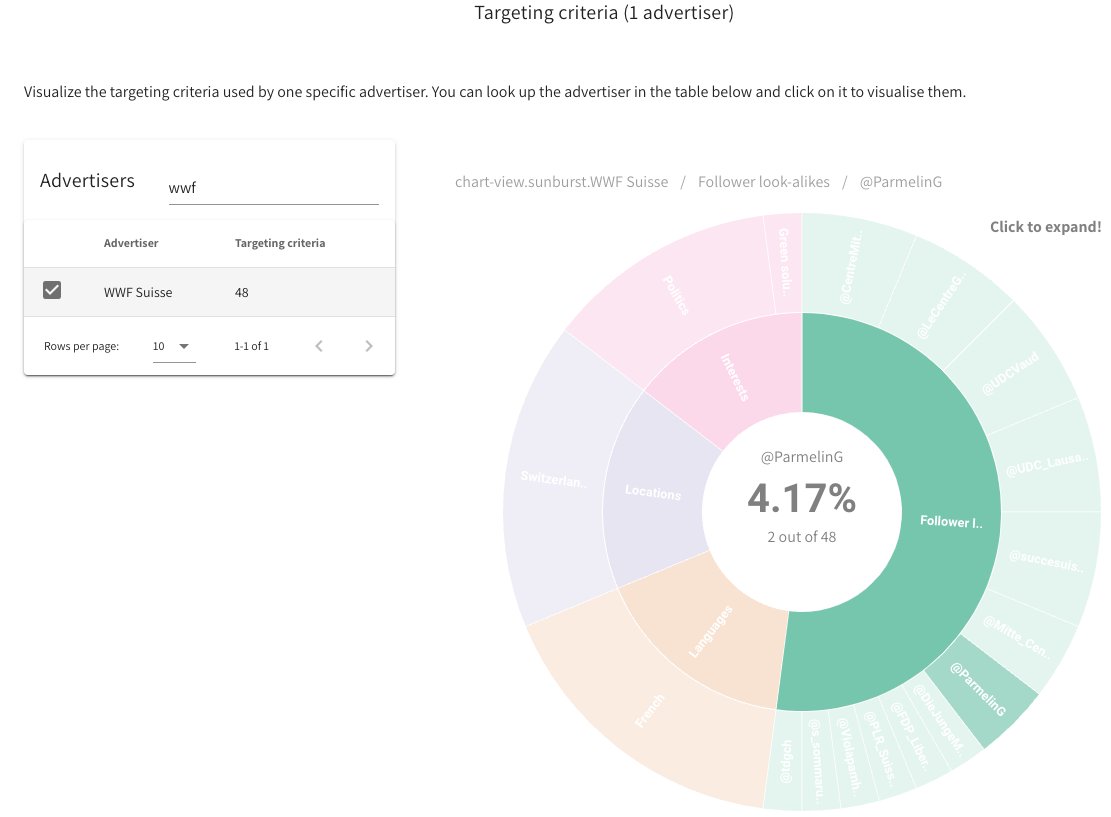Image resolution: width=1111 pixels, height=817 pixels.
Task: Select the @succesuis.. segment
Action: 1046,561
